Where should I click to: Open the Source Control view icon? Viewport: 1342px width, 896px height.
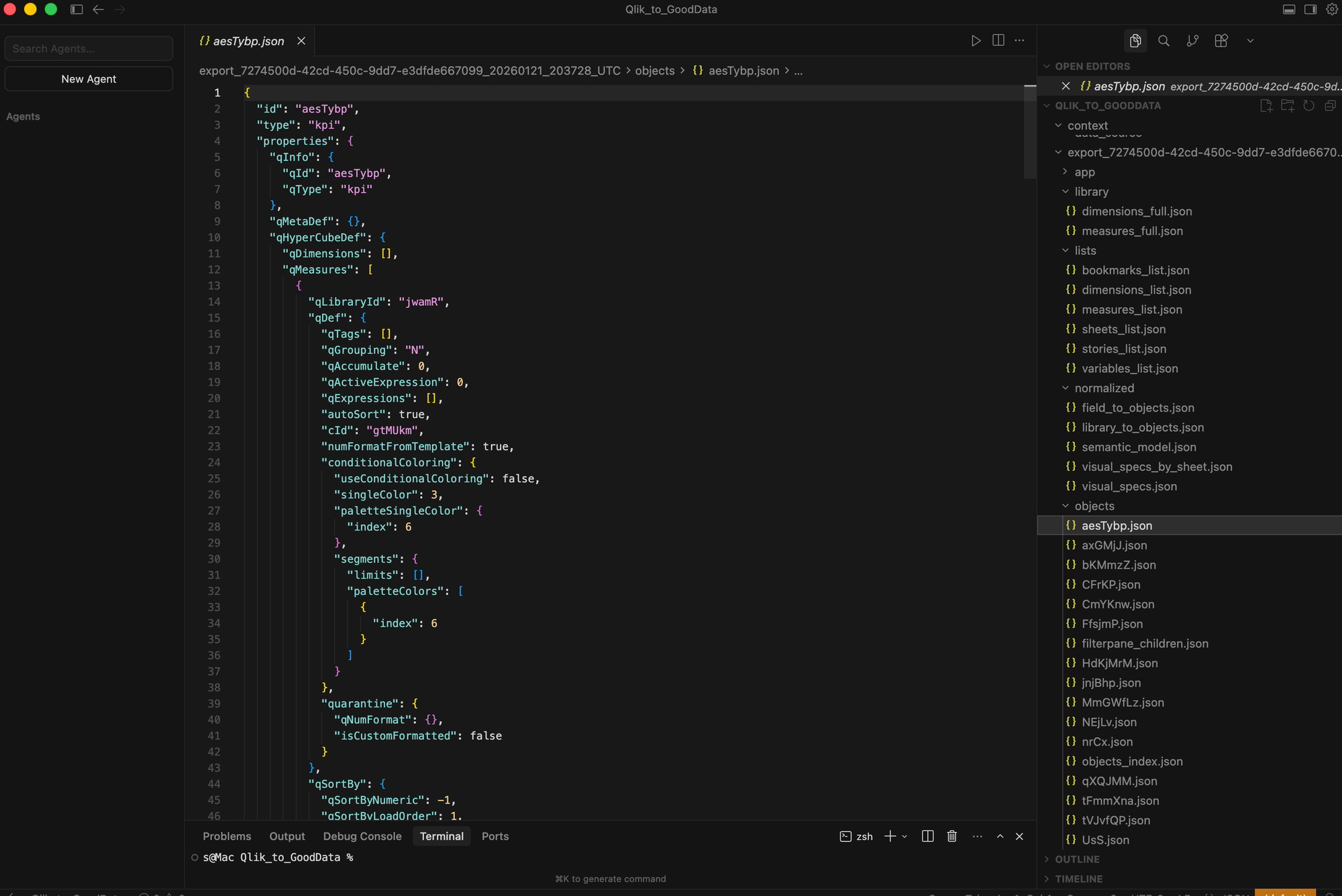click(1192, 41)
